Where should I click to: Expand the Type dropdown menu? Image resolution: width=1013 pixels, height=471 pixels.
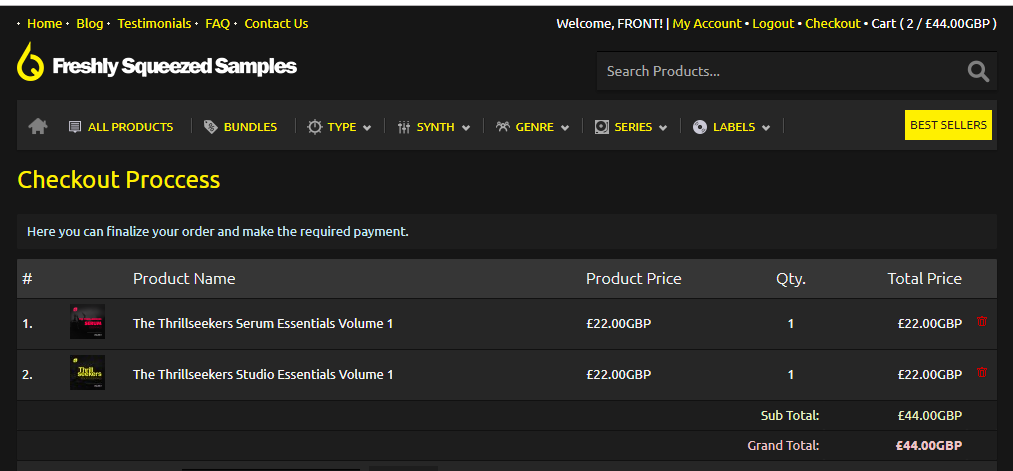[340, 127]
